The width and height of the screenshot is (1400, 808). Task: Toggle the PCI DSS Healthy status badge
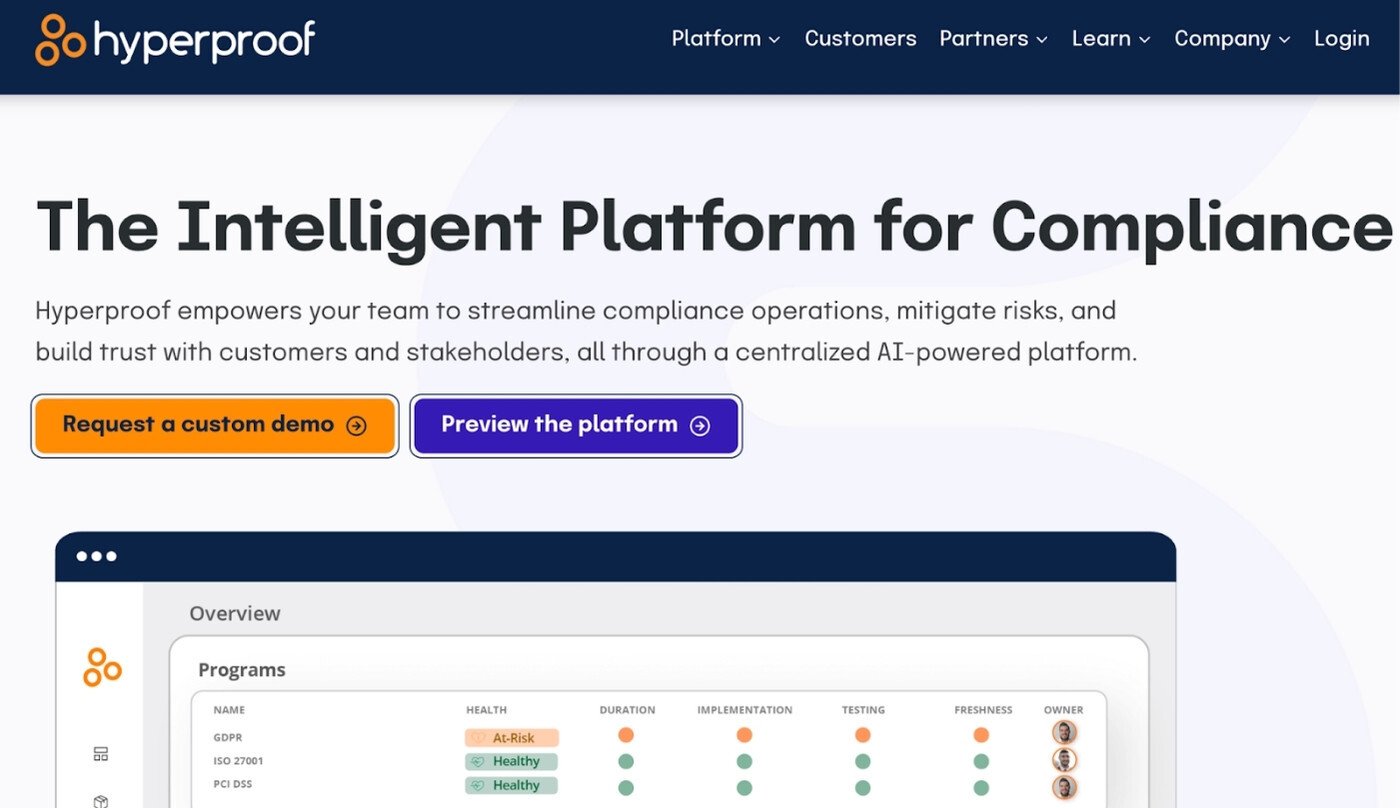(511, 785)
